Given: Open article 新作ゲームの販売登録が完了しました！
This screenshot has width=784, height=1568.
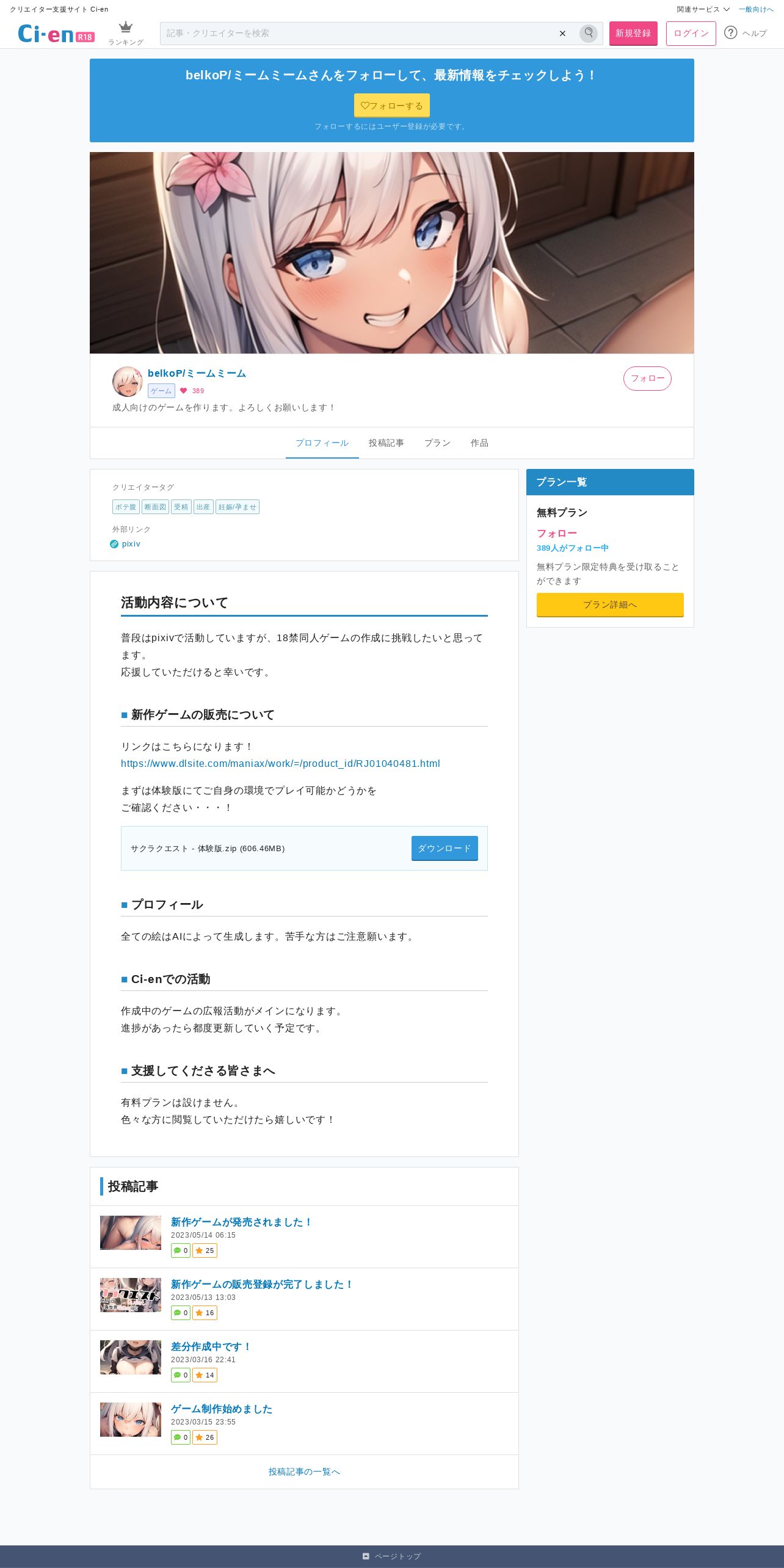Looking at the screenshot, I should click(x=263, y=1284).
